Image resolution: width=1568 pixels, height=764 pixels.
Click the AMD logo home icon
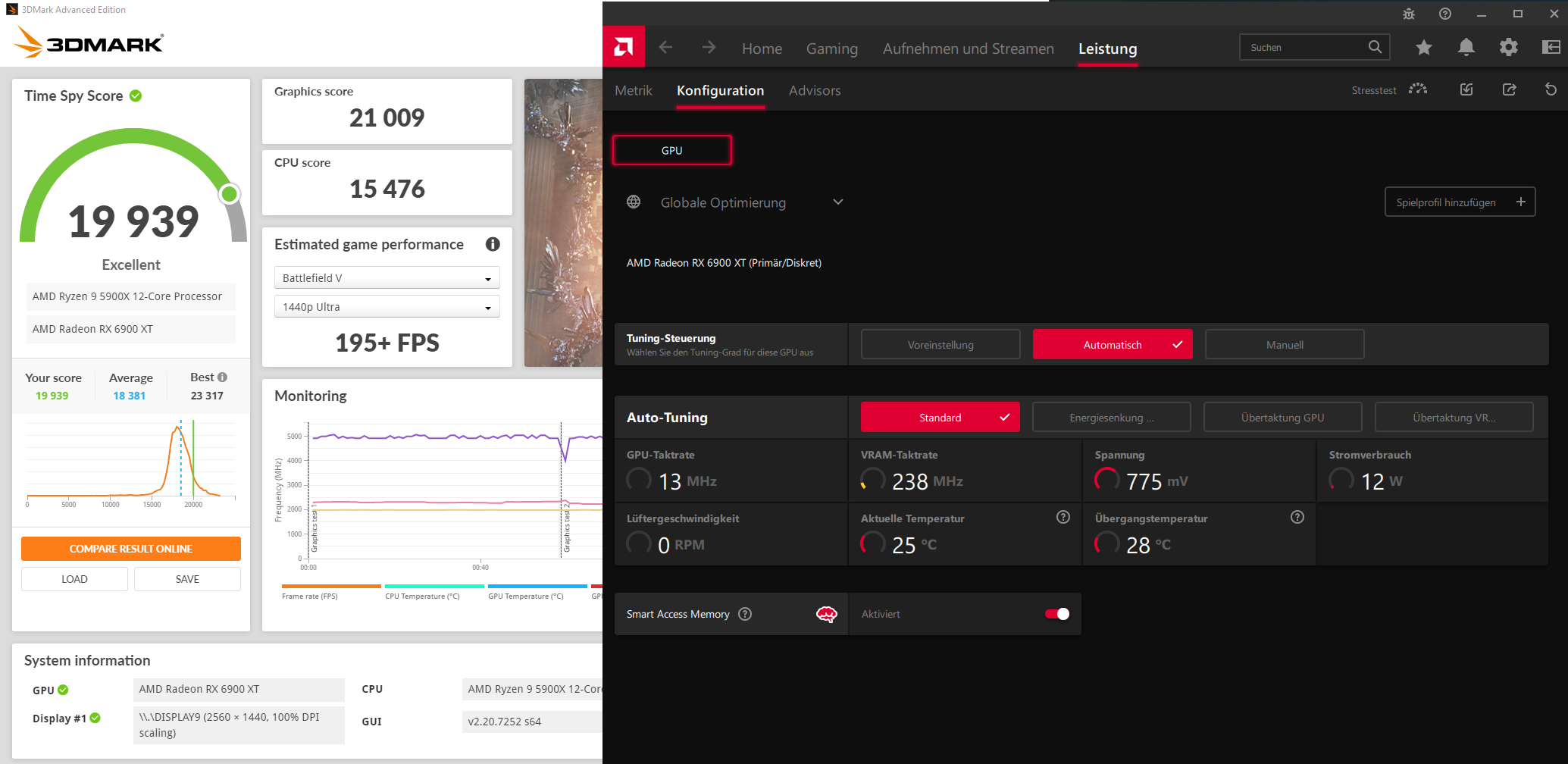(624, 47)
